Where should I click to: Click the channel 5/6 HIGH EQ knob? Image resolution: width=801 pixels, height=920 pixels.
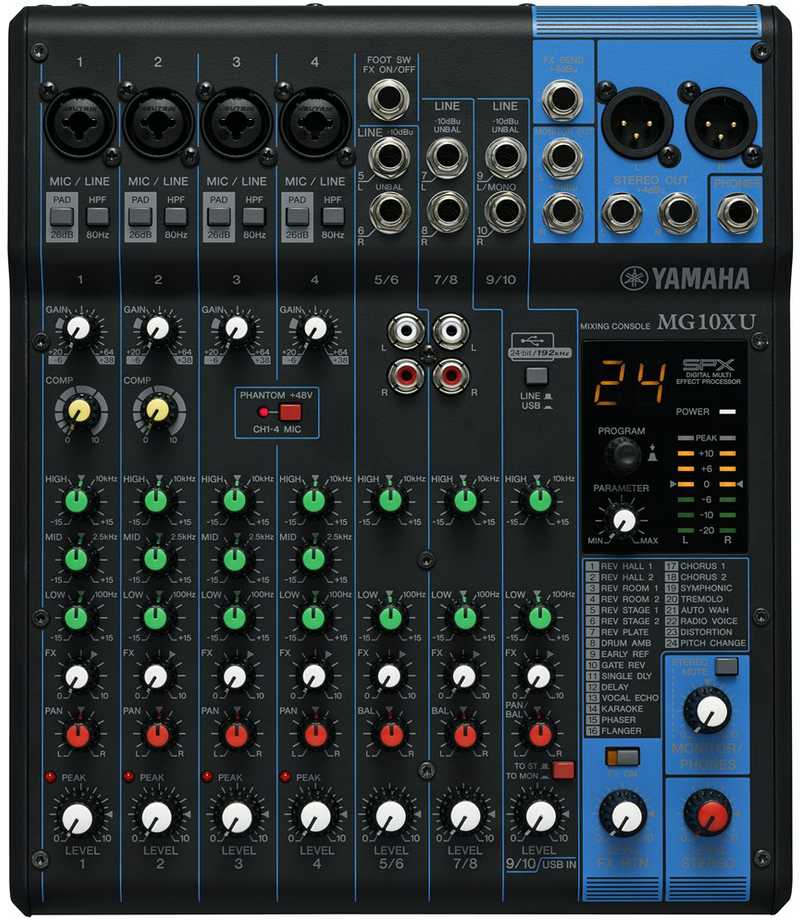[390, 500]
